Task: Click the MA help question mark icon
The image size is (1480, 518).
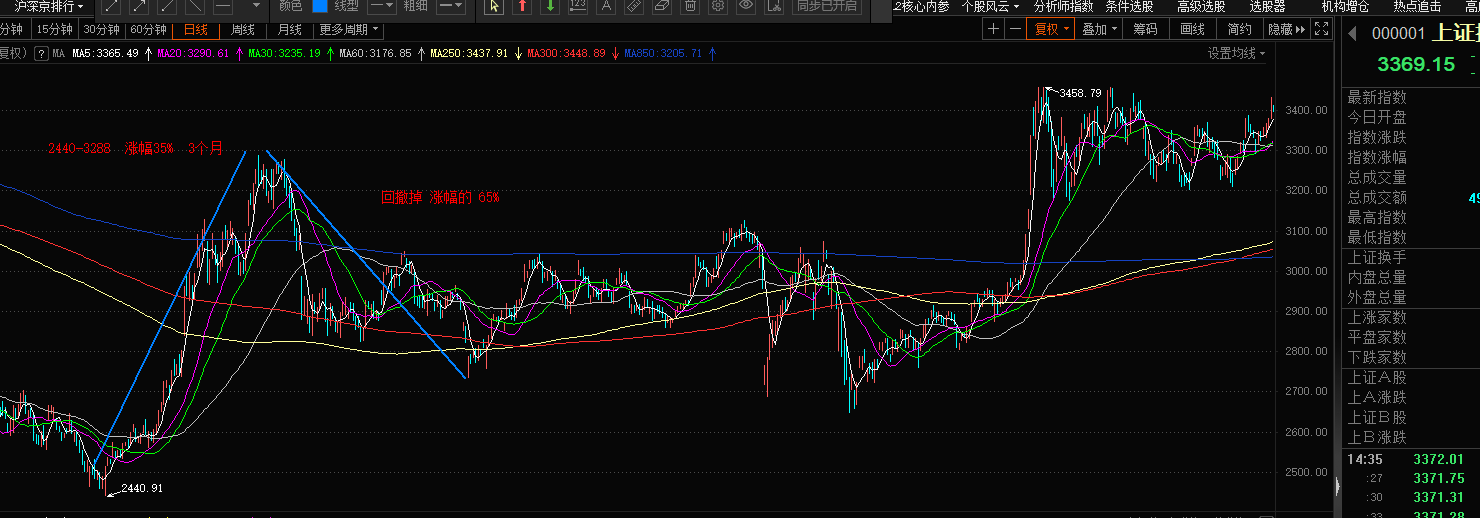Action: 42,54
